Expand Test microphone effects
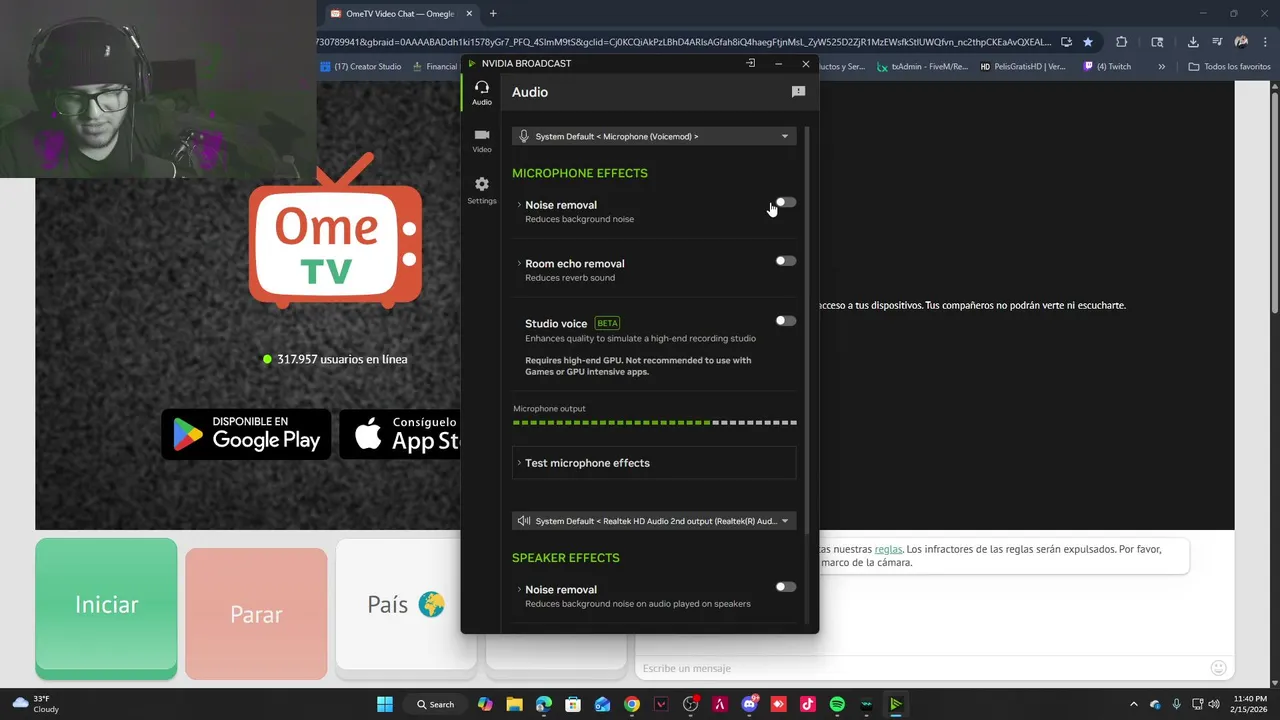 (654, 463)
